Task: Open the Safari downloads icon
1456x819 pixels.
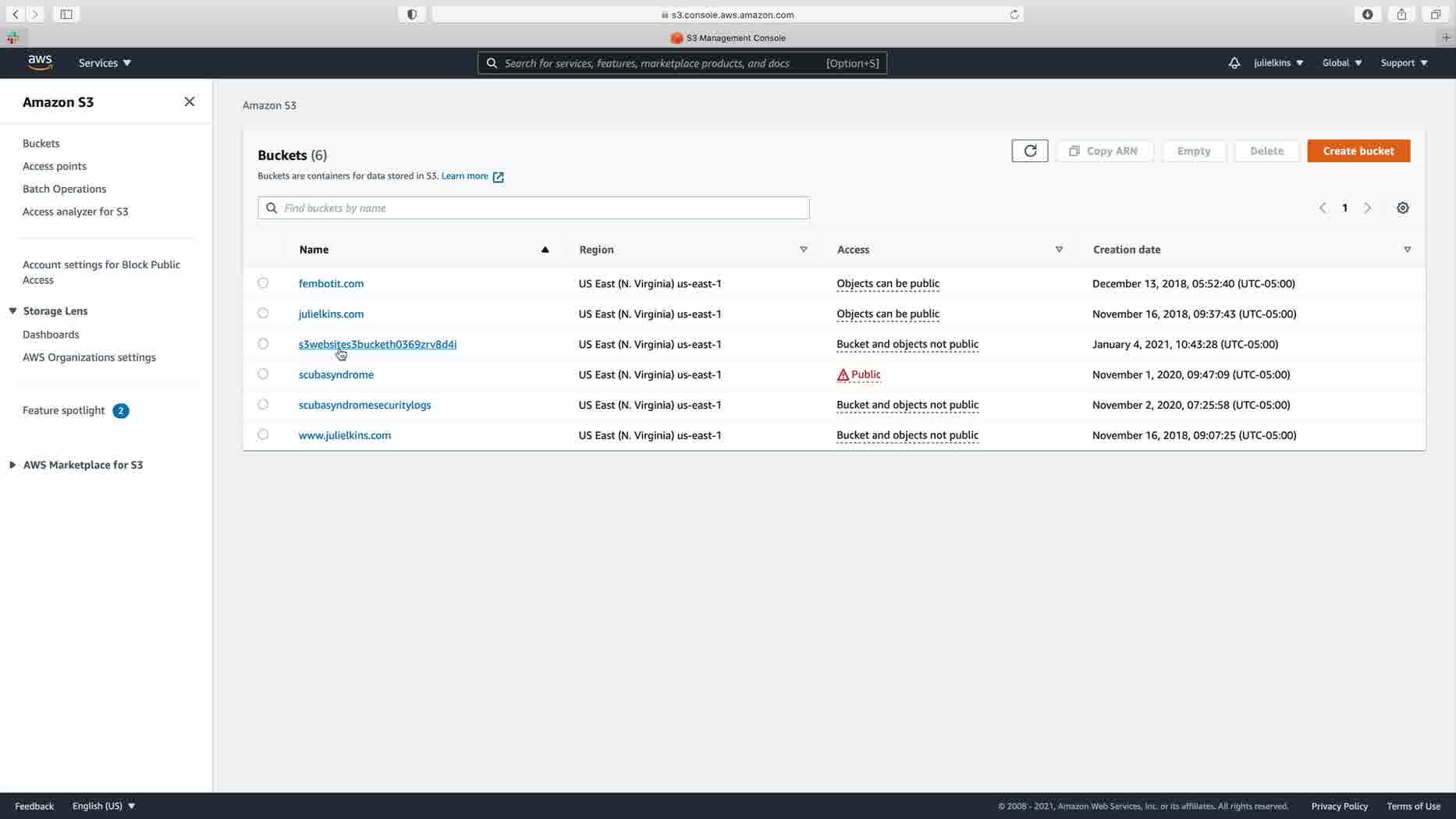Action: click(1368, 14)
